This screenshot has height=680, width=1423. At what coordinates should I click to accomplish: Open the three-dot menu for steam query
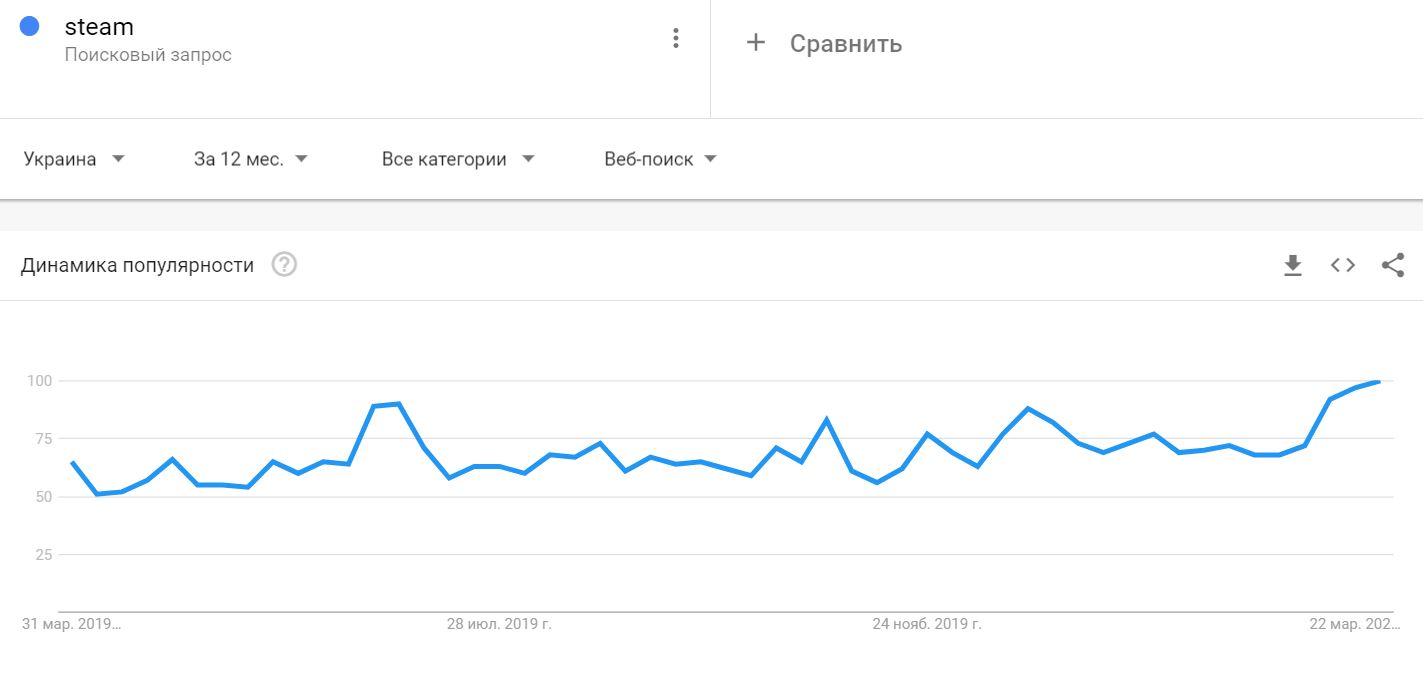click(676, 39)
